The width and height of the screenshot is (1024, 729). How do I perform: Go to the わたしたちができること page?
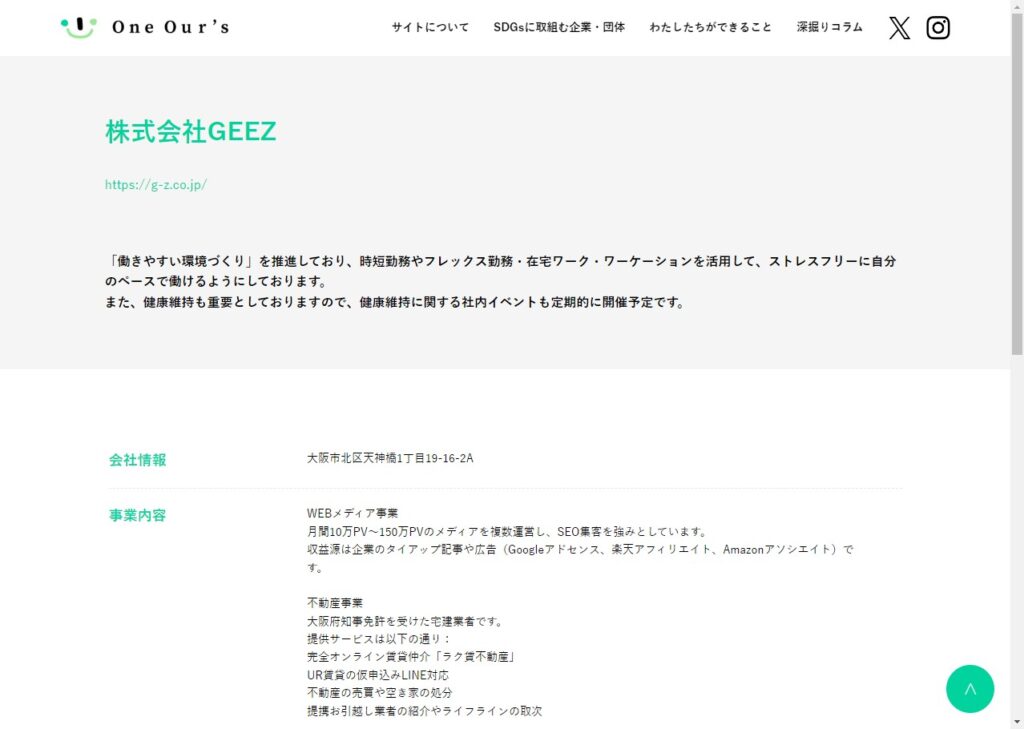click(710, 28)
